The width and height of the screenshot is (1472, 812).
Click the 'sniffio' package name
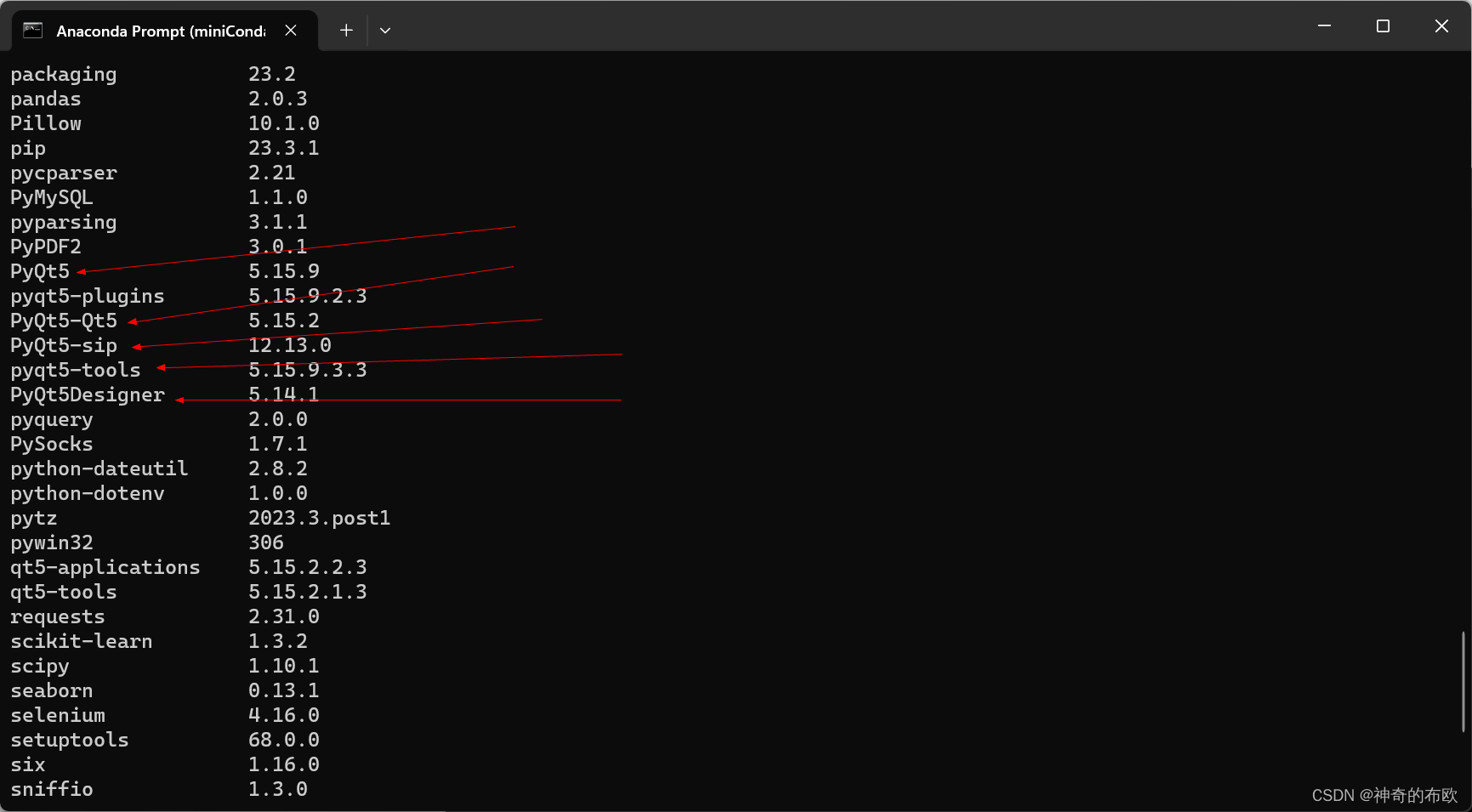click(x=52, y=790)
